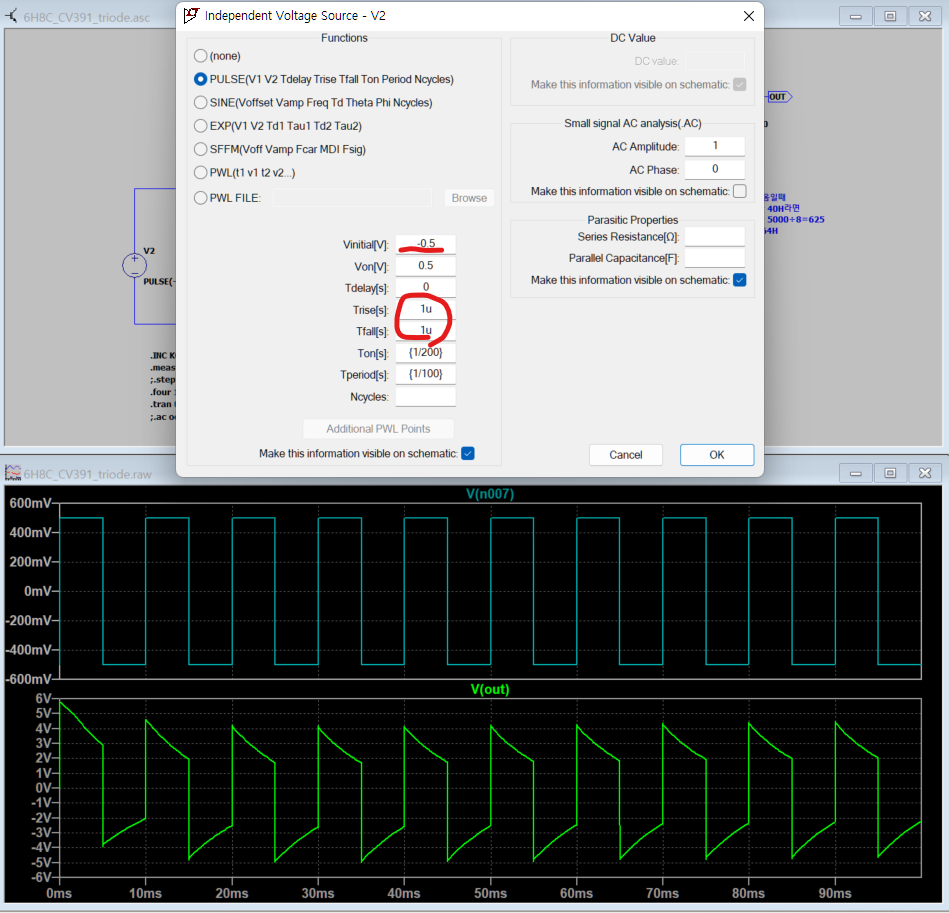Viewport: 949px width, 913px height.
Task: Click the Series Resistance input field
Action: click(x=714, y=237)
